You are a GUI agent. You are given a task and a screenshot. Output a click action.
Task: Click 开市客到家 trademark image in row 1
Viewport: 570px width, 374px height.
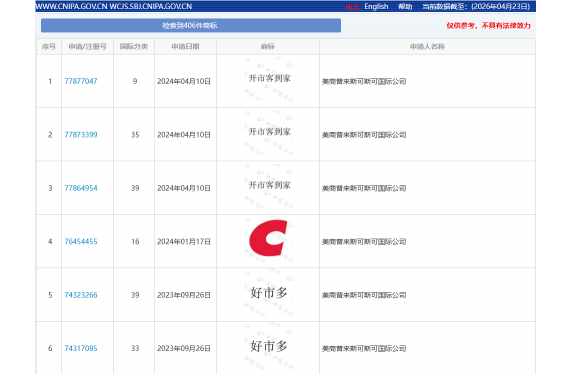click(x=269, y=78)
